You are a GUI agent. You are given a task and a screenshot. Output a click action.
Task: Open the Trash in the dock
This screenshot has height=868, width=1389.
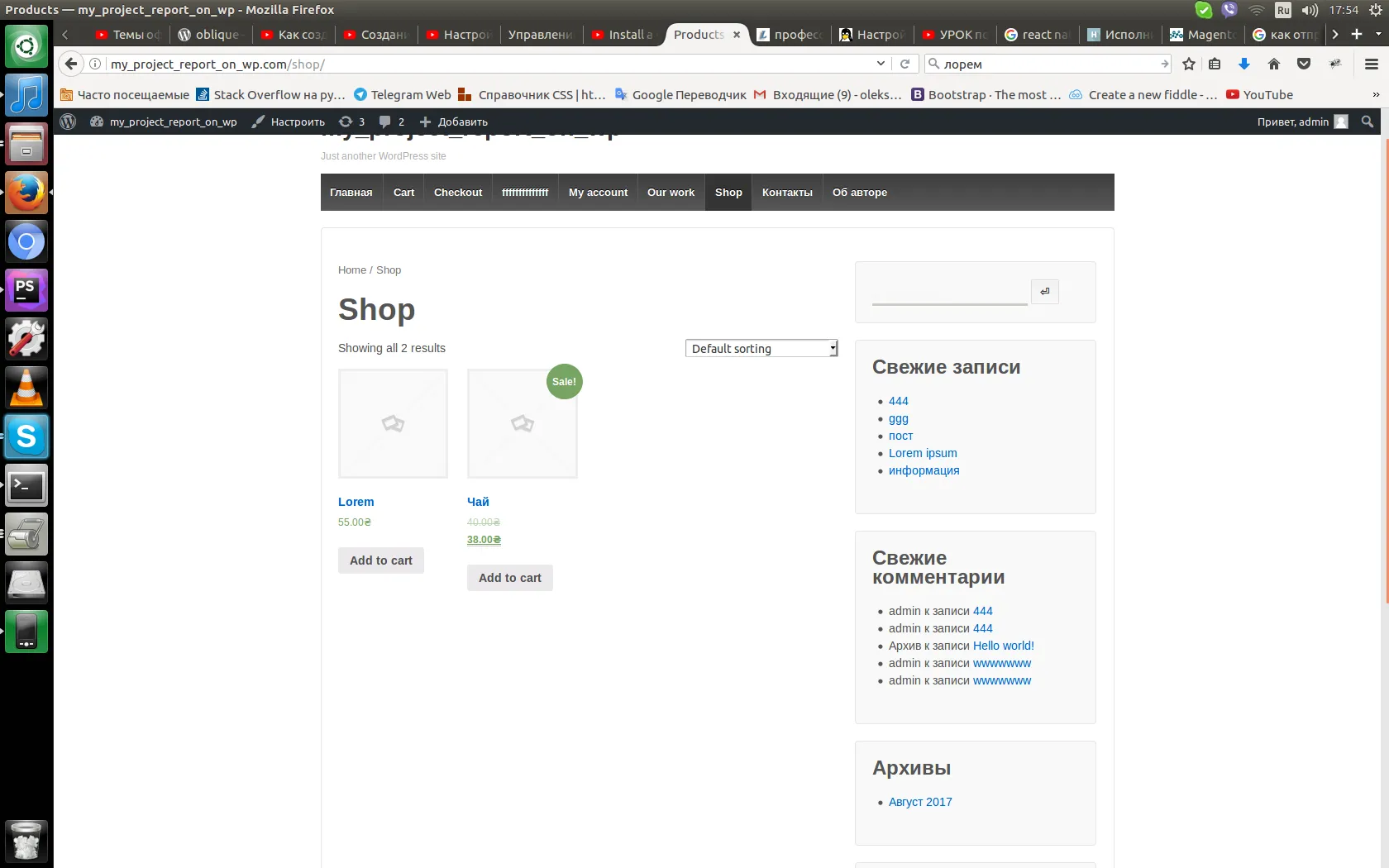click(x=26, y=842)
